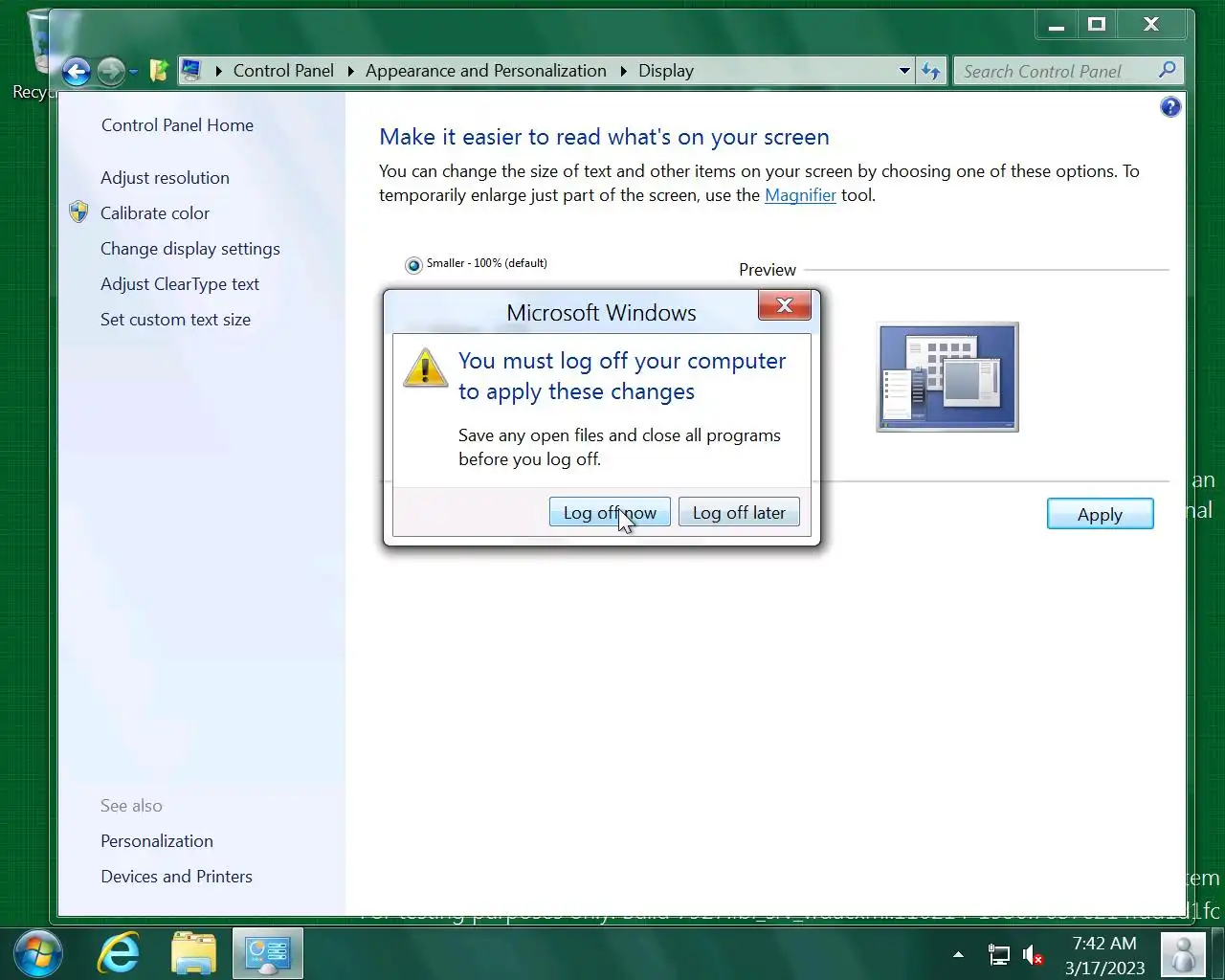The height and width of the screenshot is (980, 1225).
Task: Click the shield icon beside Calibrate color
Action: (79, 212)
